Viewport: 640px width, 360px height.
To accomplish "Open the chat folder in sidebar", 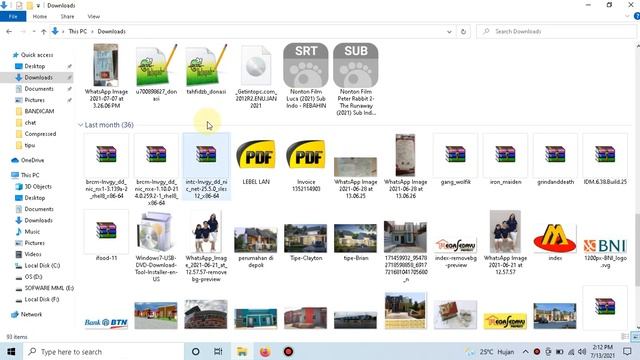I will tap(30, 122).
